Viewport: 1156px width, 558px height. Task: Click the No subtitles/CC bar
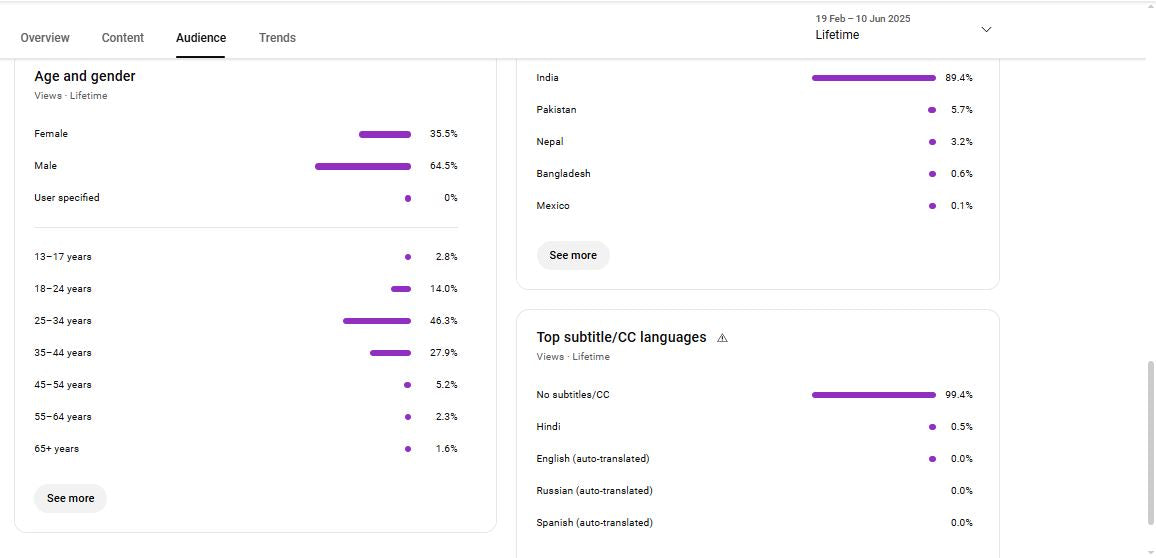pos(873,395)
